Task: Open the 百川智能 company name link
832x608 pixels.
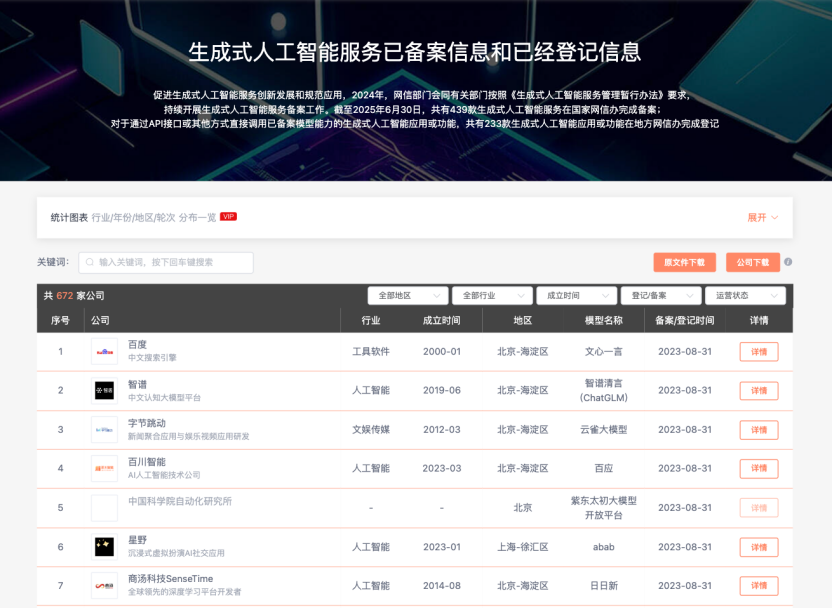Action: pos(147,462)
